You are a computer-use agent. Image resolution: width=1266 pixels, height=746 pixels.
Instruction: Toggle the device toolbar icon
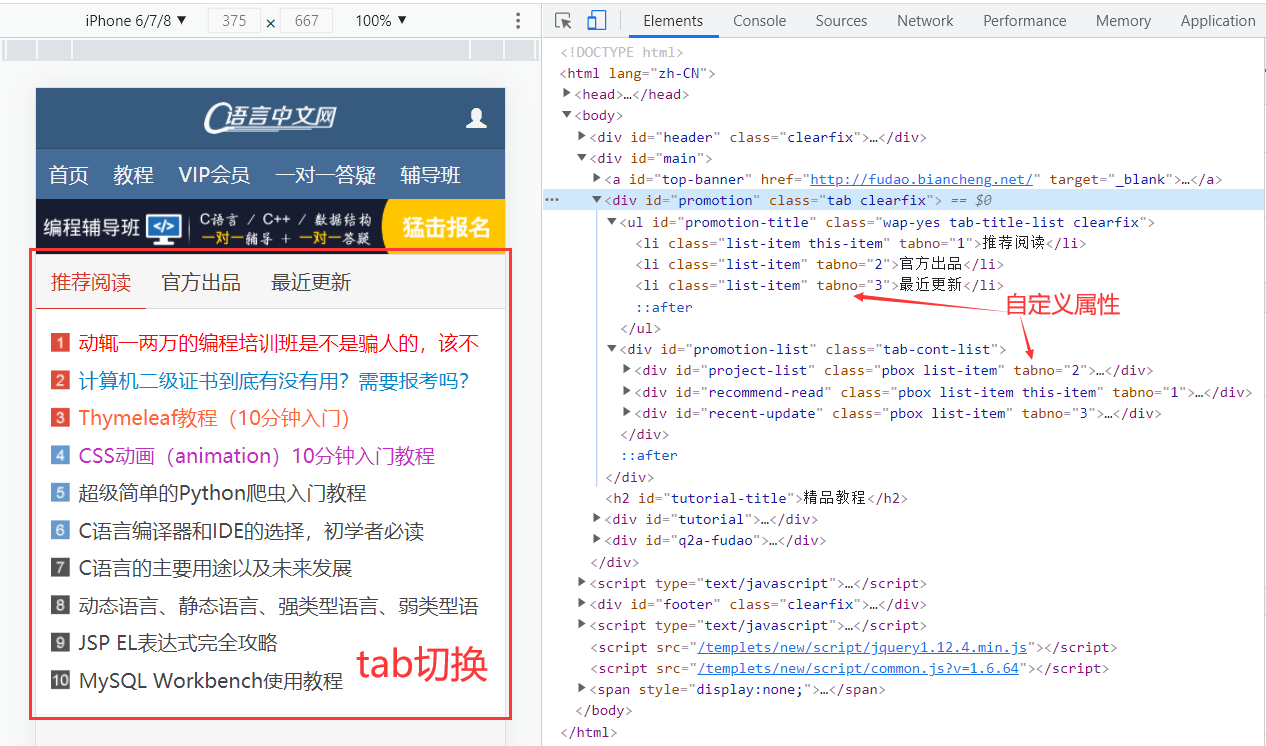coord(596,20)
